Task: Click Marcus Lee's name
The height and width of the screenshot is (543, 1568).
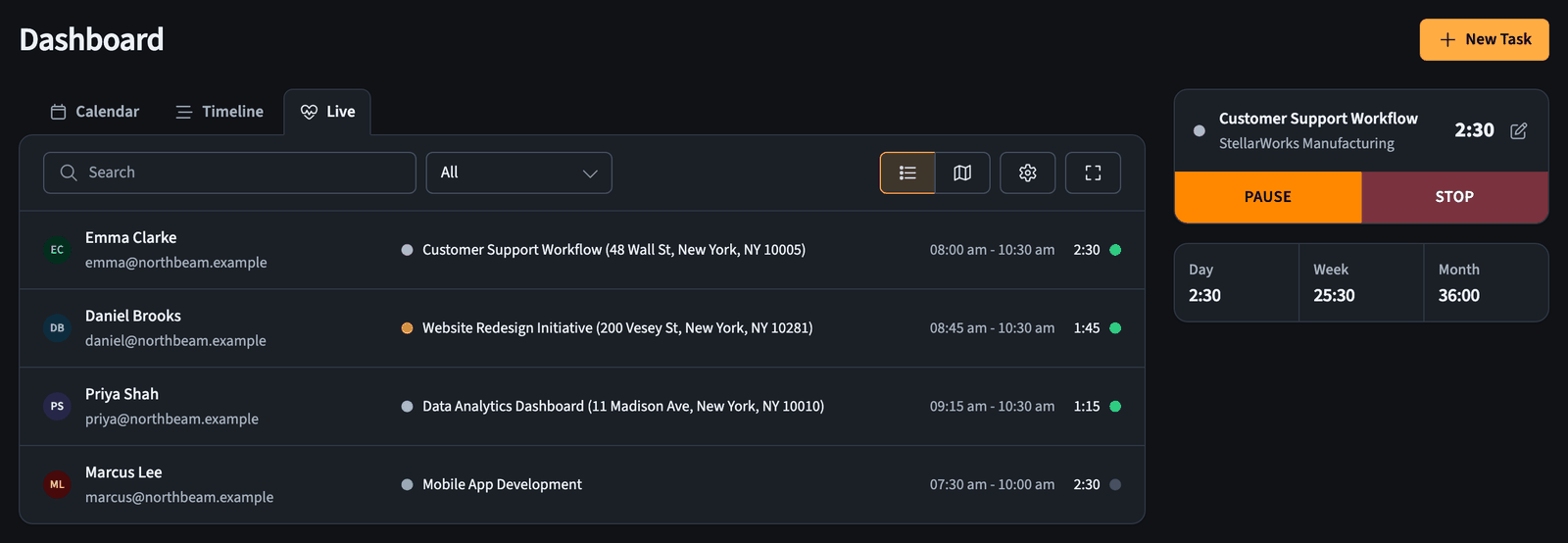Action: [x=123, y=472]
